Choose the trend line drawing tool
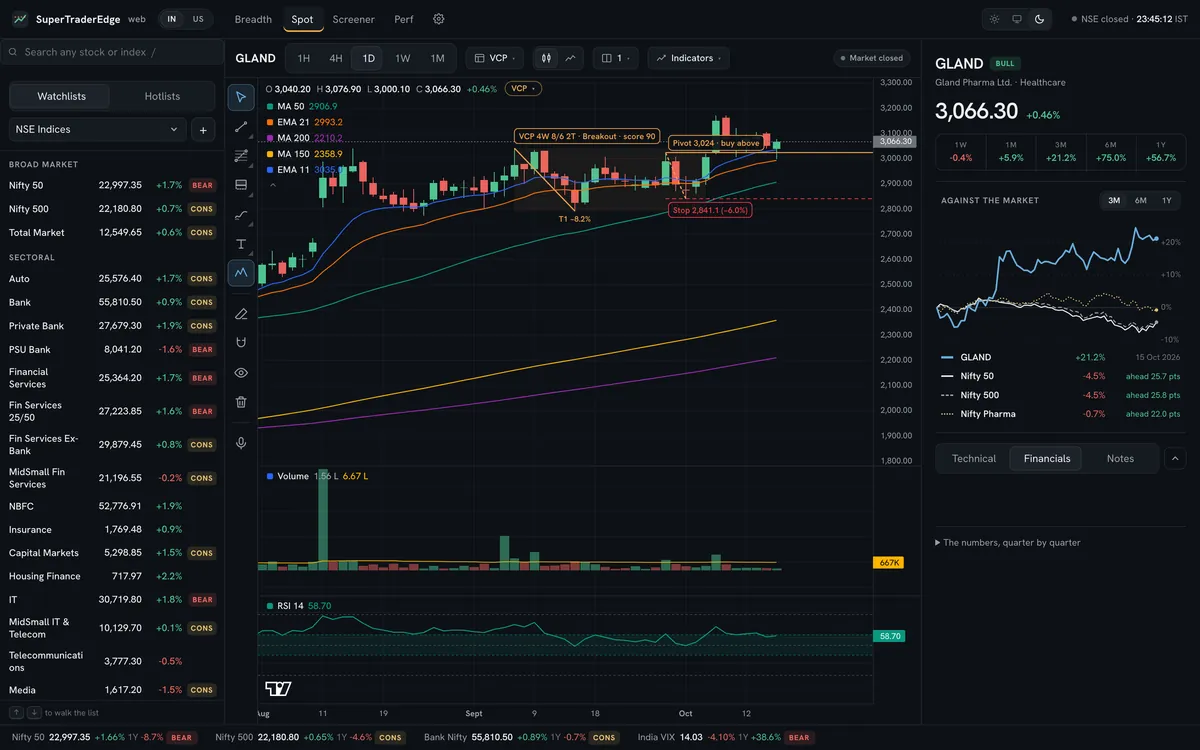This screenshot has width=1200, height=750. coord(241,127)
